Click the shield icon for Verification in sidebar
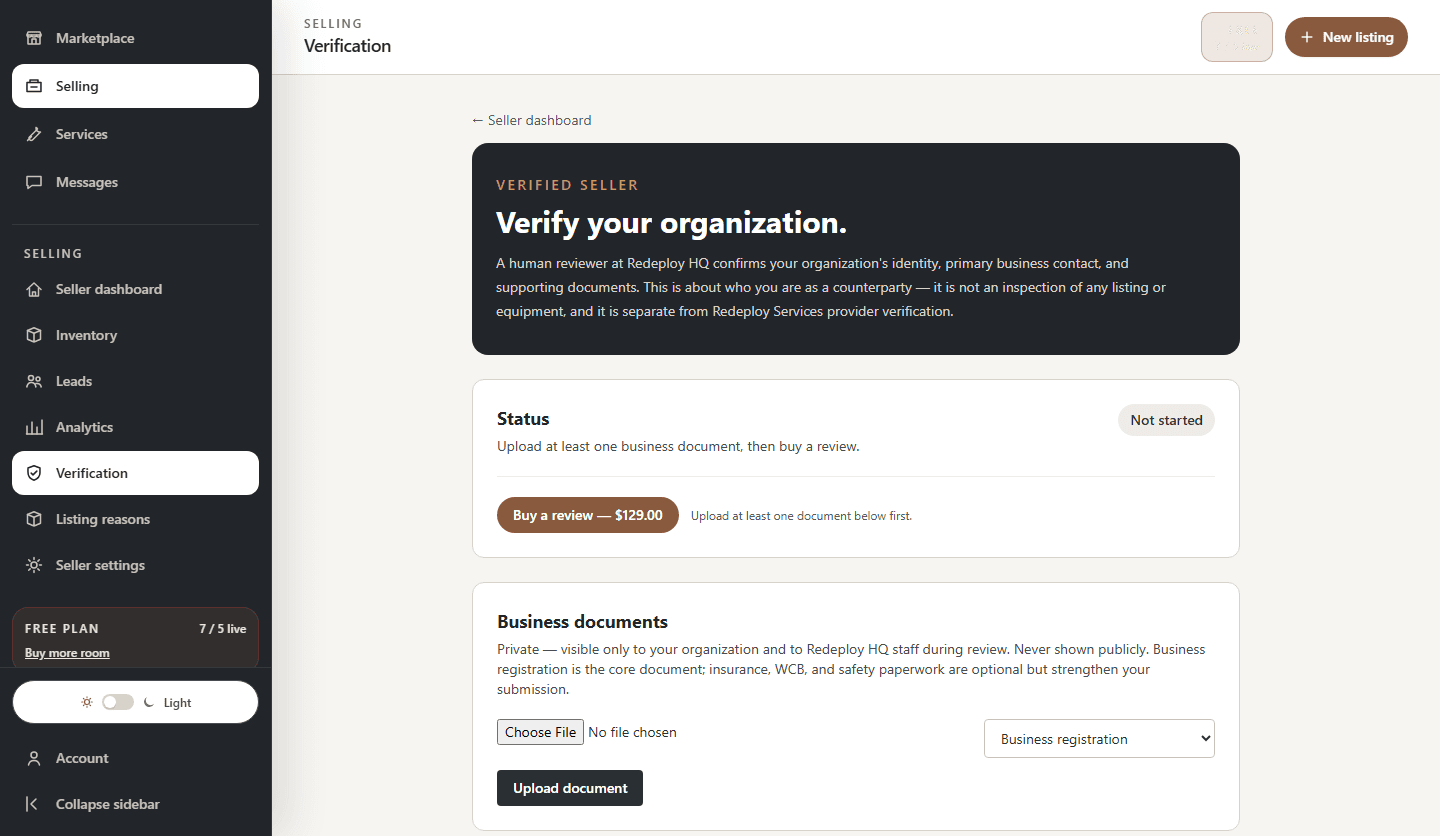1440x836 pixels. coord(34,473)
